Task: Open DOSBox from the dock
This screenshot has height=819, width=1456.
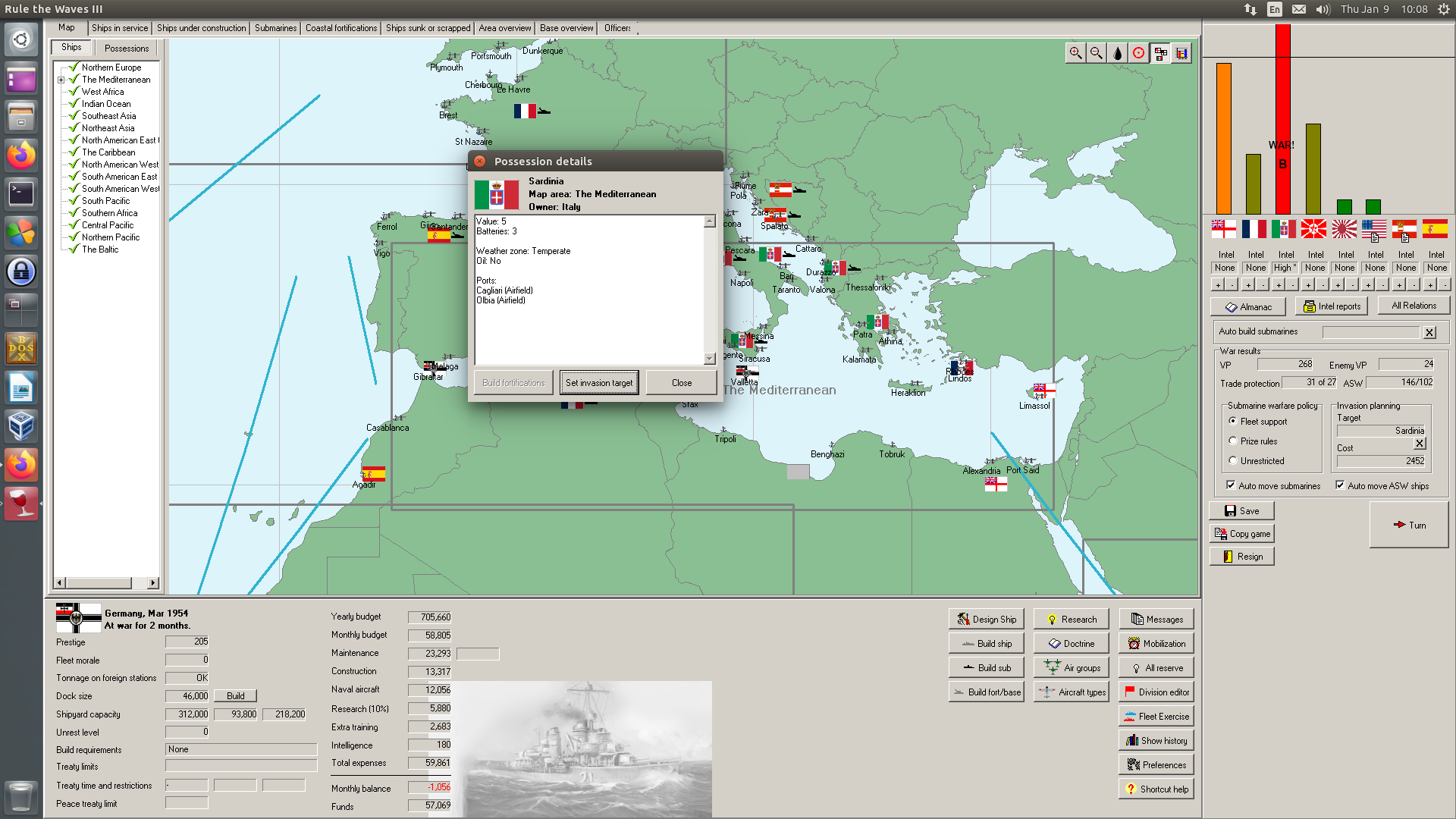Action: [20, 349]
